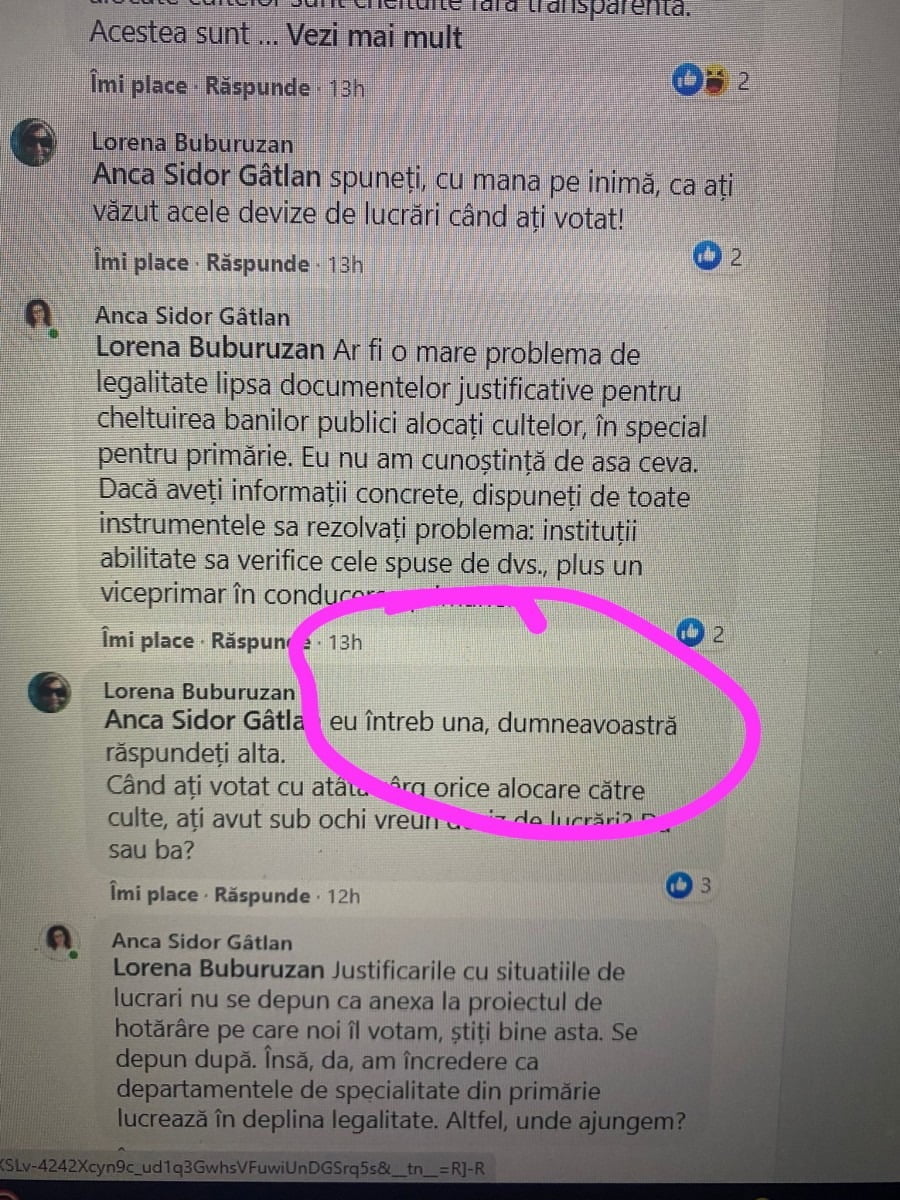Click reaction icons showing 2 on top comment

(700, 81)
